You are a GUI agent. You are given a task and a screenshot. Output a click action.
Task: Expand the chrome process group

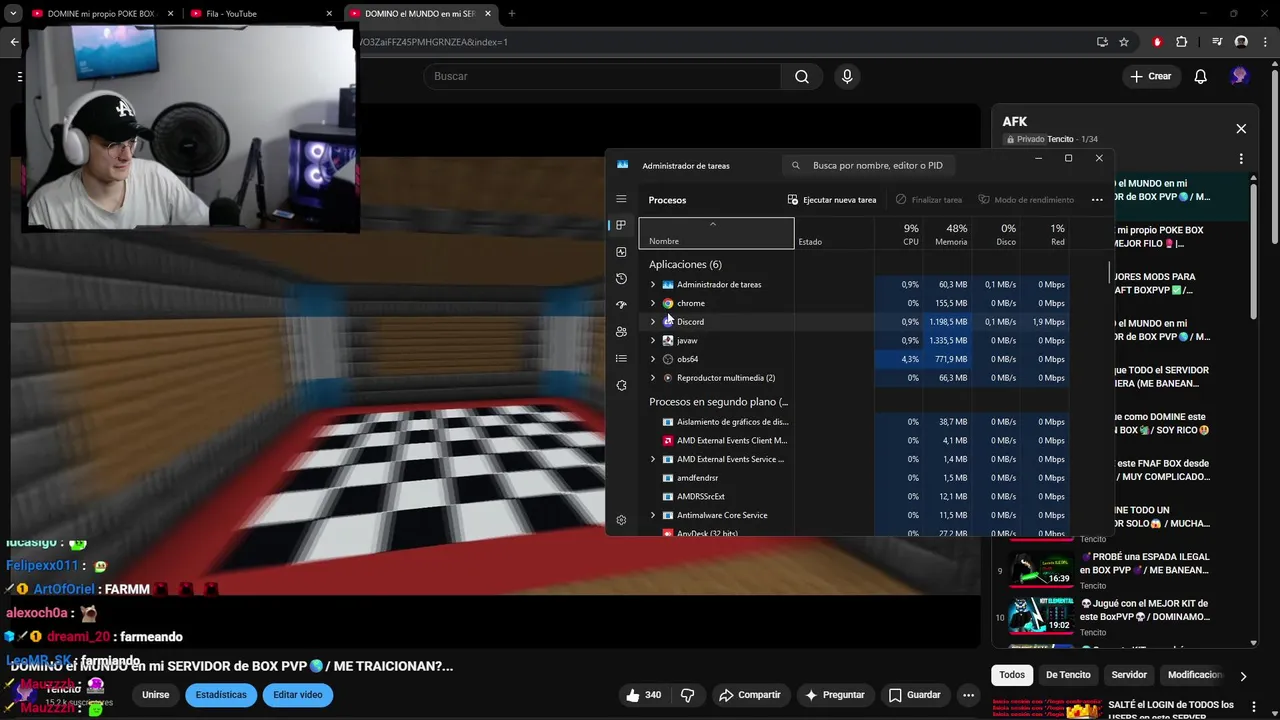(653, 303)
